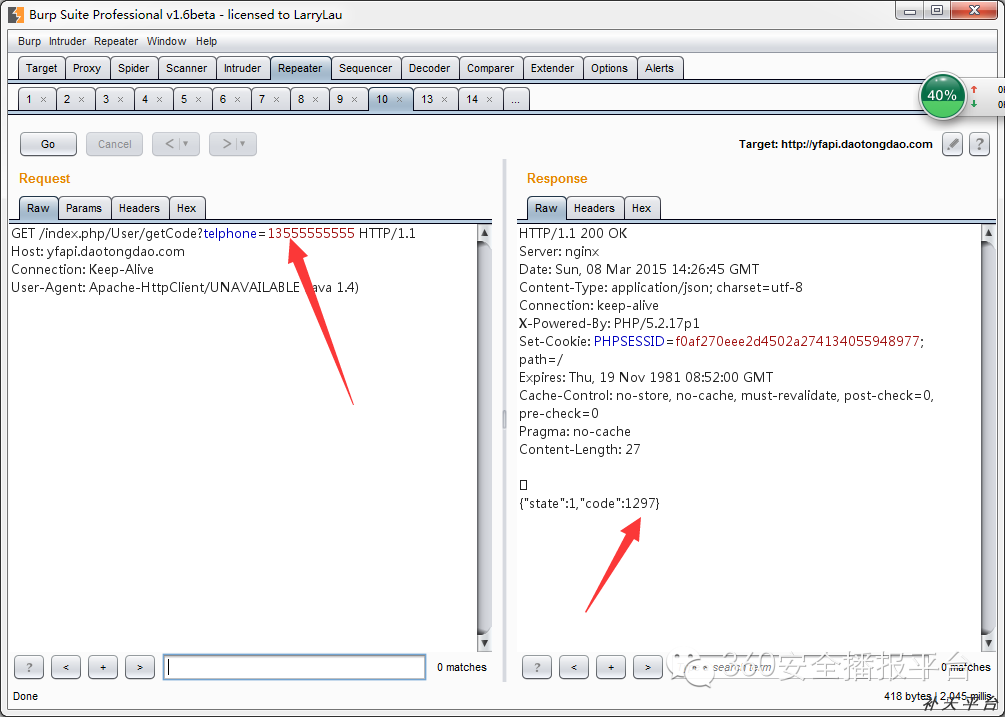1005x717 pixels.
Task: Click the PHPSESSID cookie value in response
Action: click(797, 342)
